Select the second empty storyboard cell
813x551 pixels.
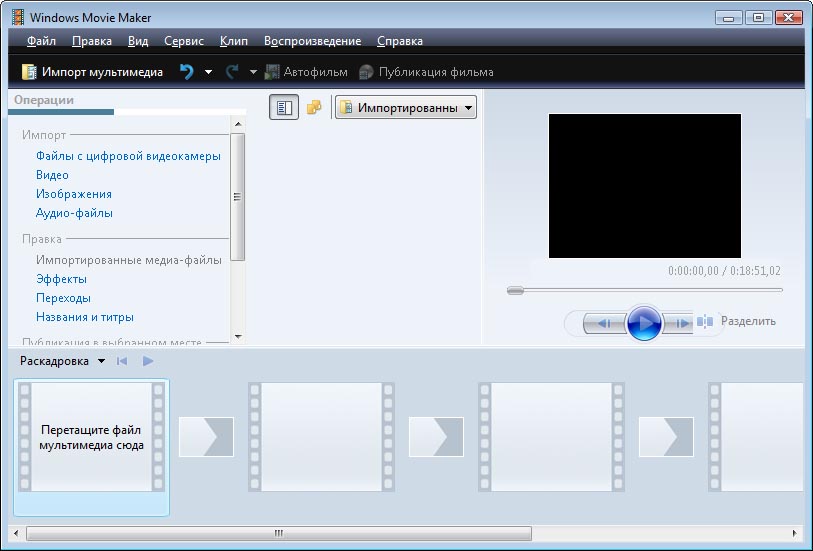[x=321, y=437]
